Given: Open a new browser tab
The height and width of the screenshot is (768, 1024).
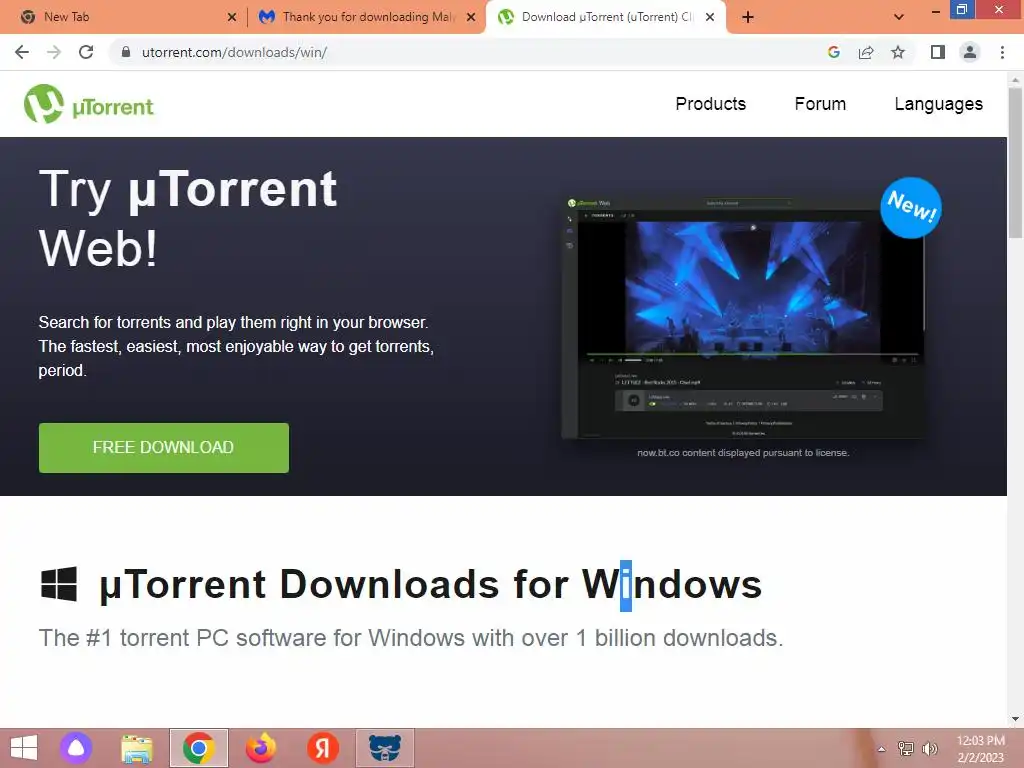Looking at the screenshot, I should [x=748, y=18].
